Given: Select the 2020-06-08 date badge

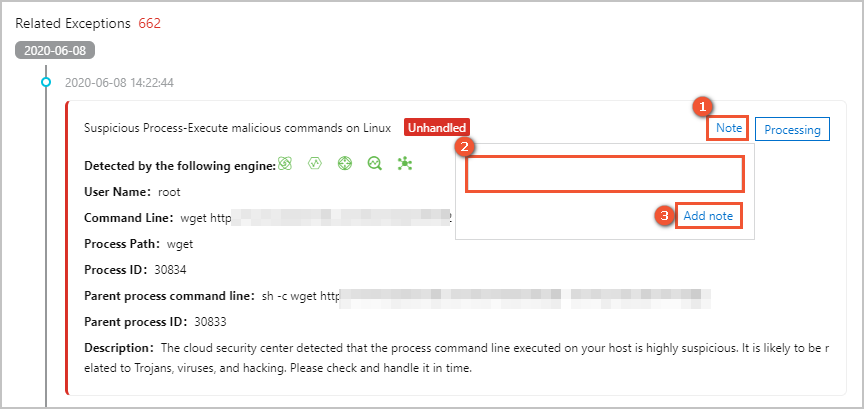Looking at the screenshot, I should 55,51.
